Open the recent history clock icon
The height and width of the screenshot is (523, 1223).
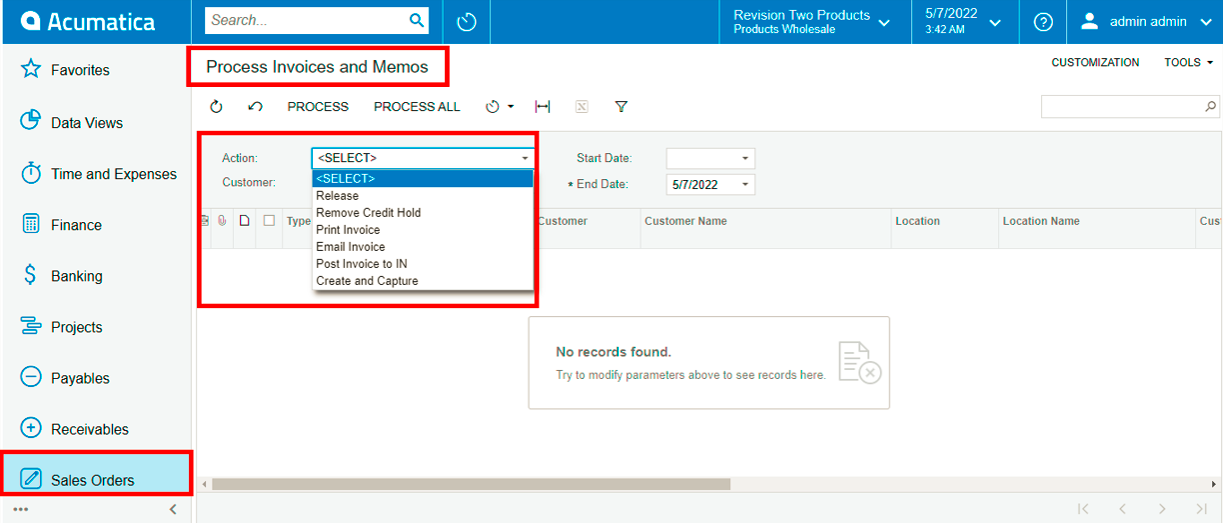(x=466, y=21)
